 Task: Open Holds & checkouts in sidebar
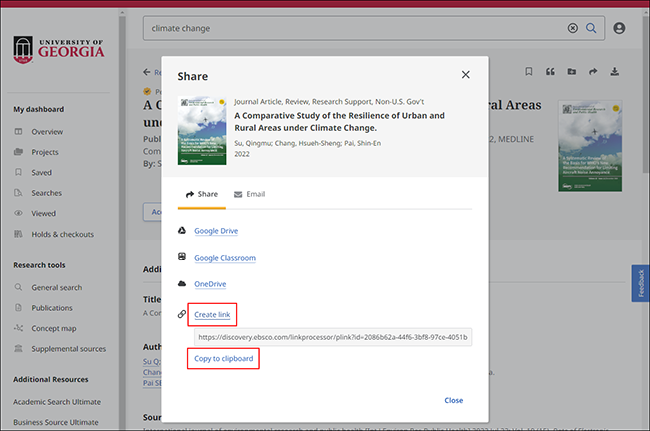coord(63,234)
